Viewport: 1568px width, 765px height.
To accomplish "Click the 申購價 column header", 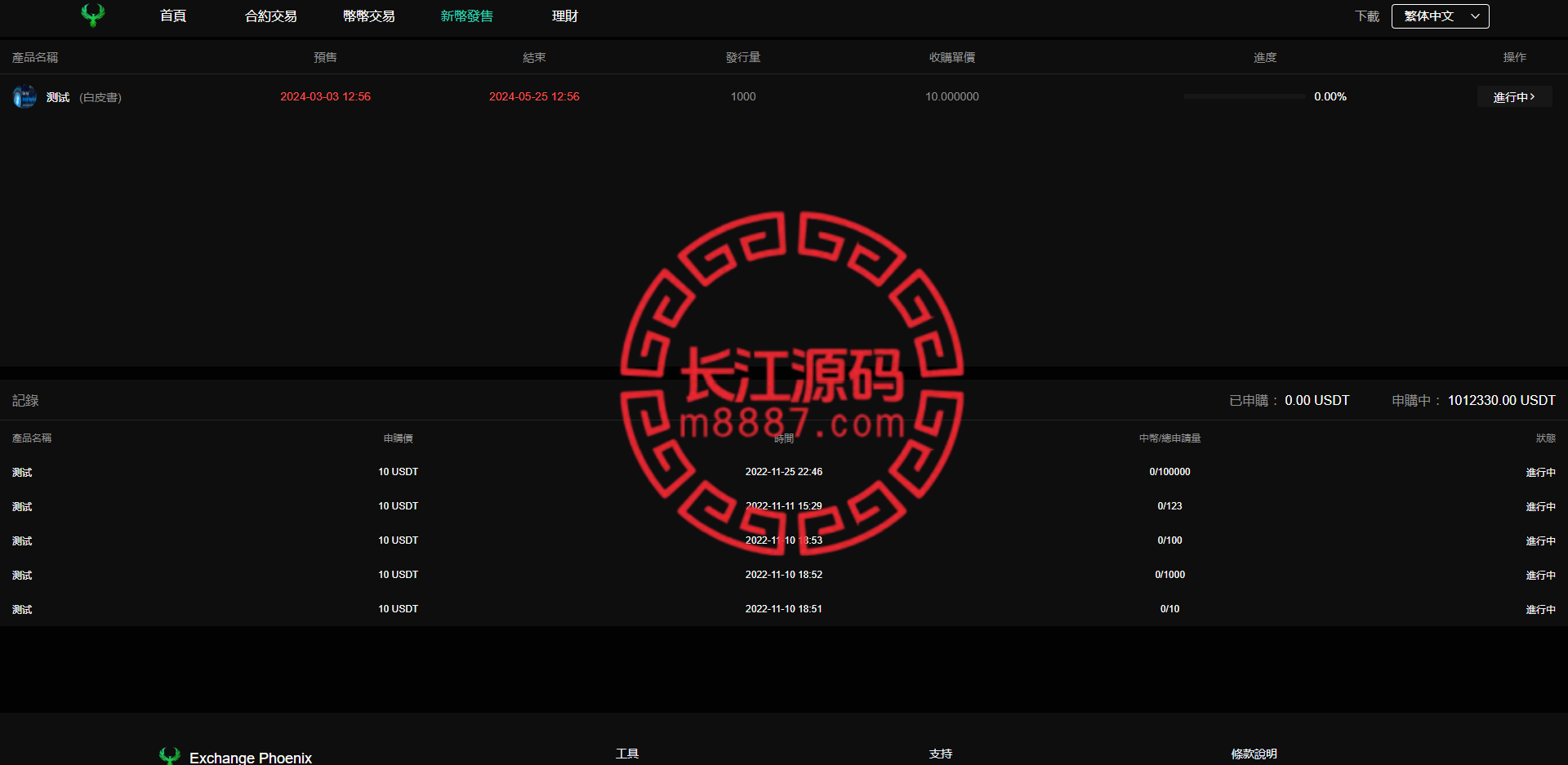I will [x=398, y=438].
